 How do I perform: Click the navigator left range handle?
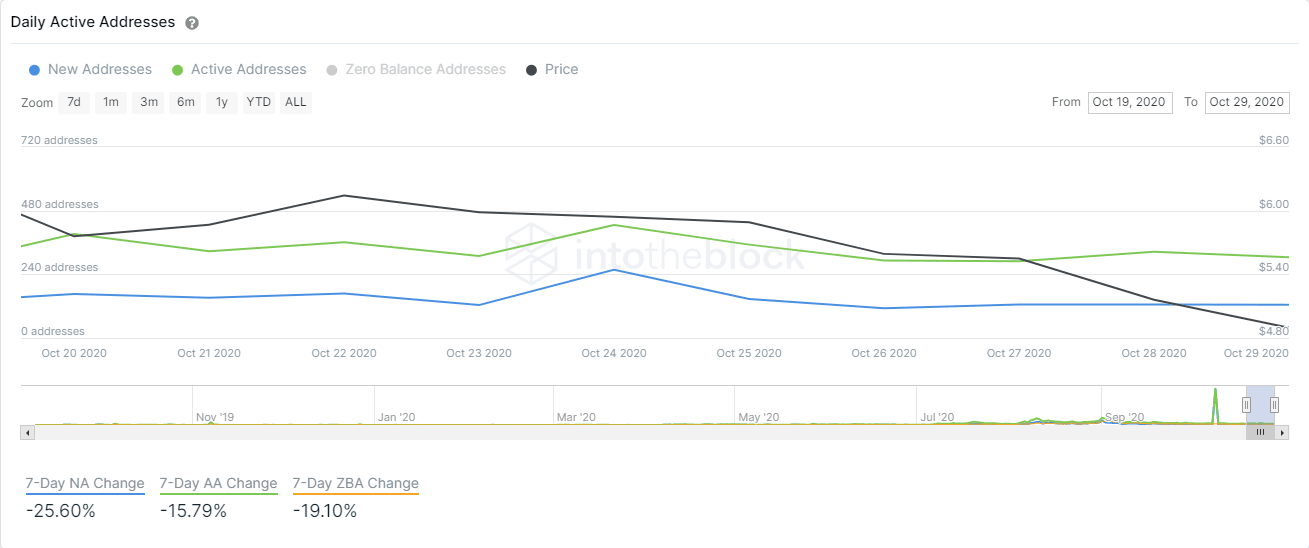coord(1247,404)
